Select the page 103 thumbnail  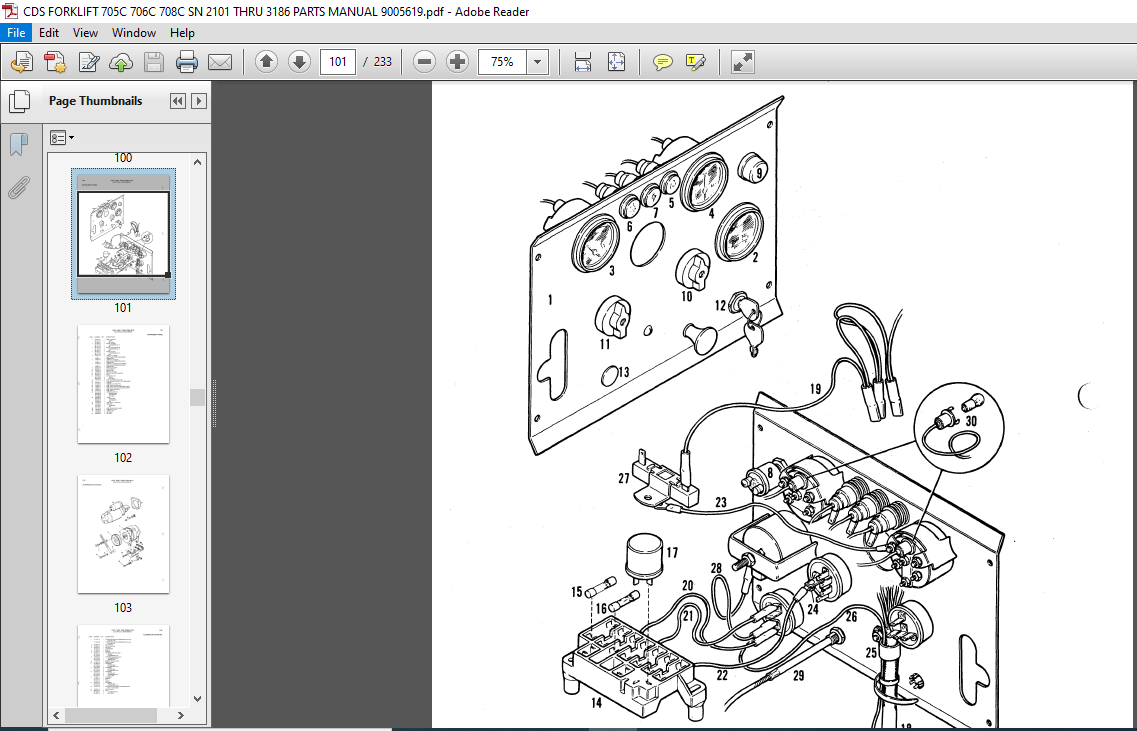123,534
